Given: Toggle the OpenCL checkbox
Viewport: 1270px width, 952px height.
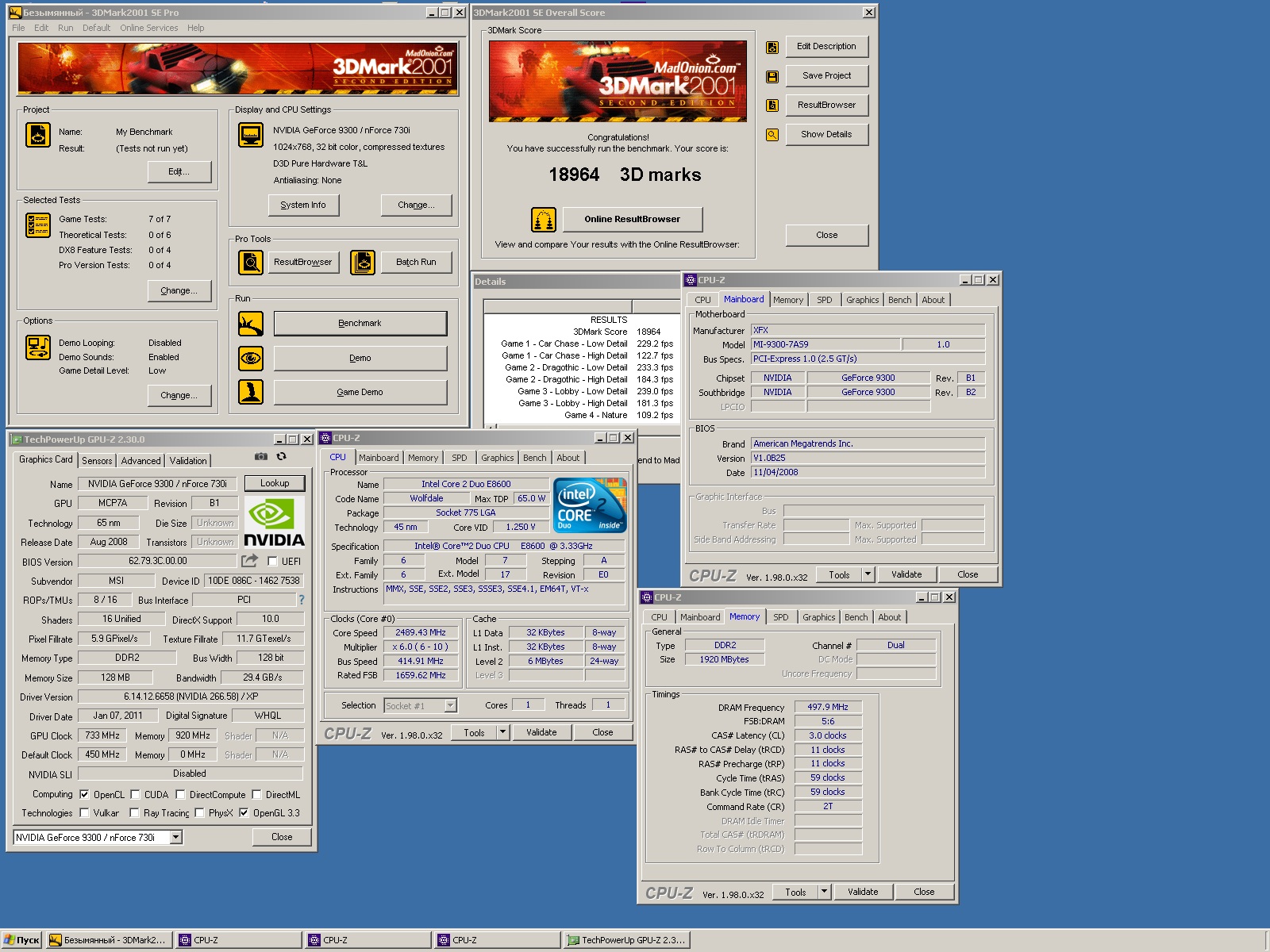Looking at the screenshot, I should [x=84, y=794].
